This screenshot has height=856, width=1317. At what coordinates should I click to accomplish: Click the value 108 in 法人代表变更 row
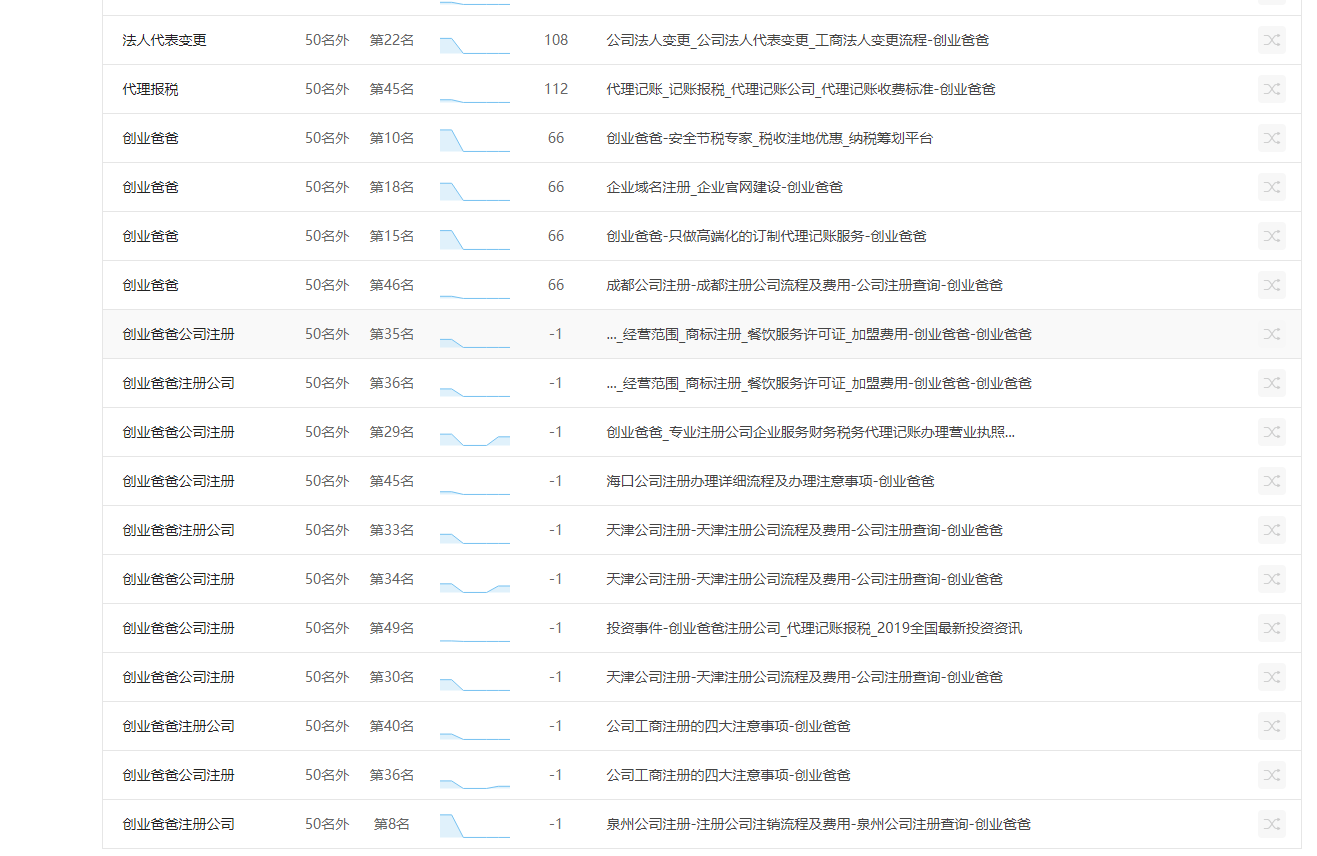[x=556, y=40]
